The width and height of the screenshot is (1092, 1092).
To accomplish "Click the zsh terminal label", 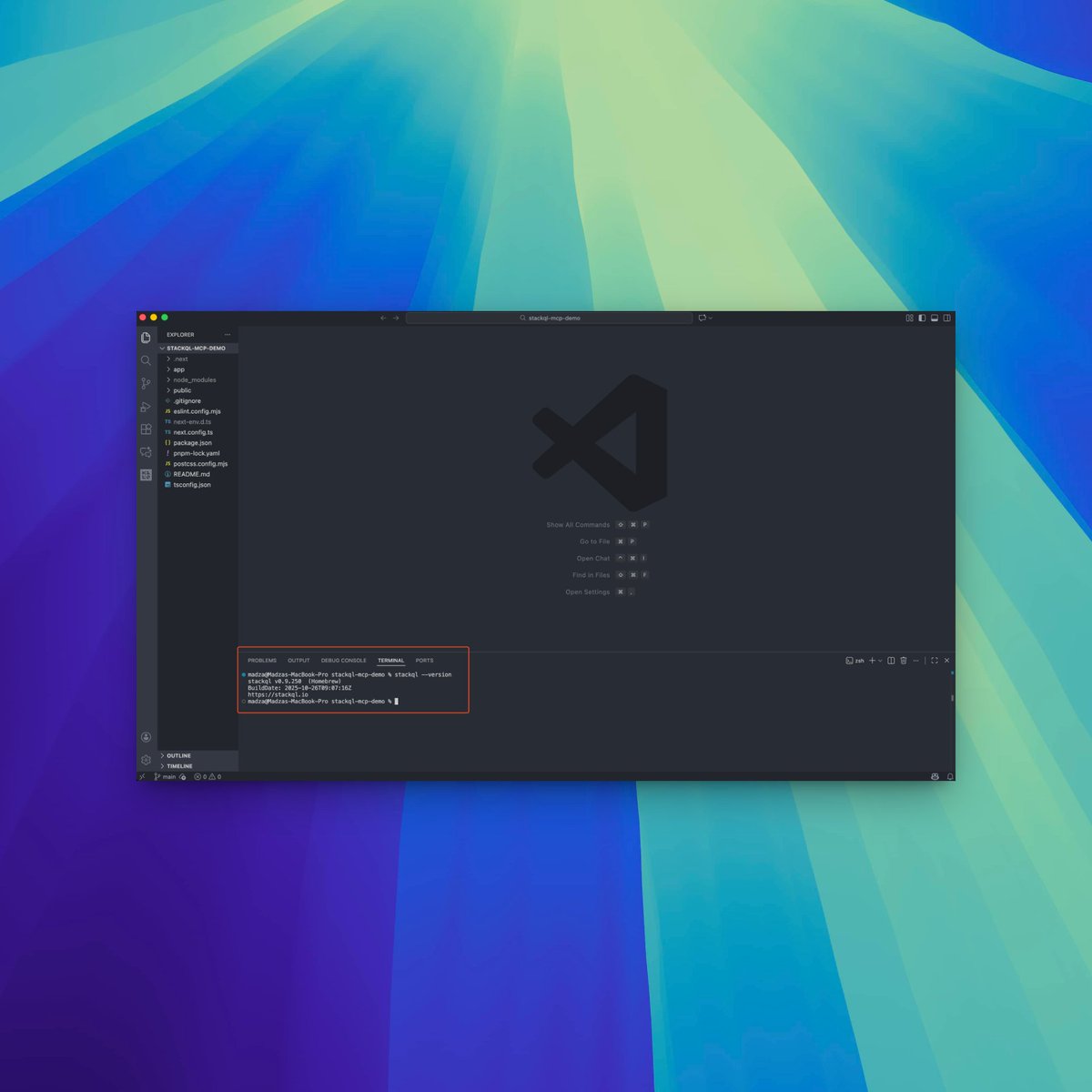I will point(854,661).
